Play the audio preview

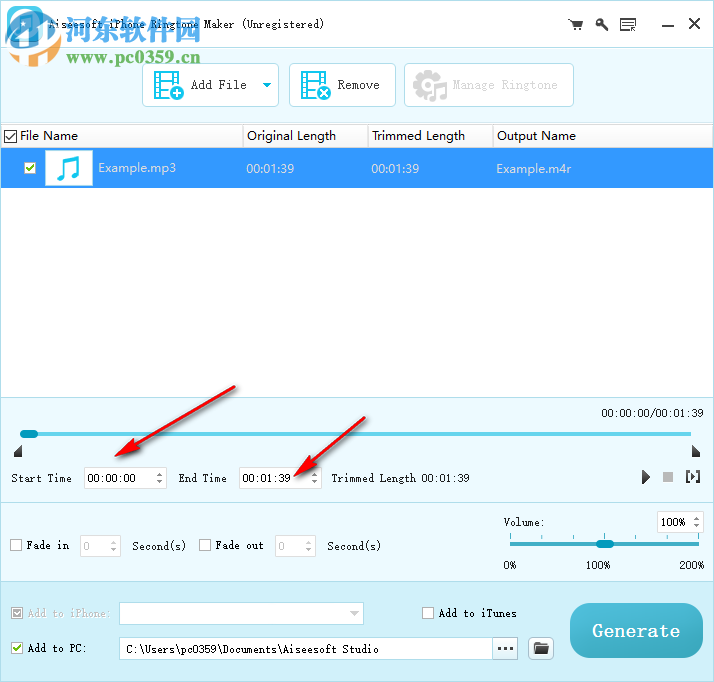[x=645, y=477]
